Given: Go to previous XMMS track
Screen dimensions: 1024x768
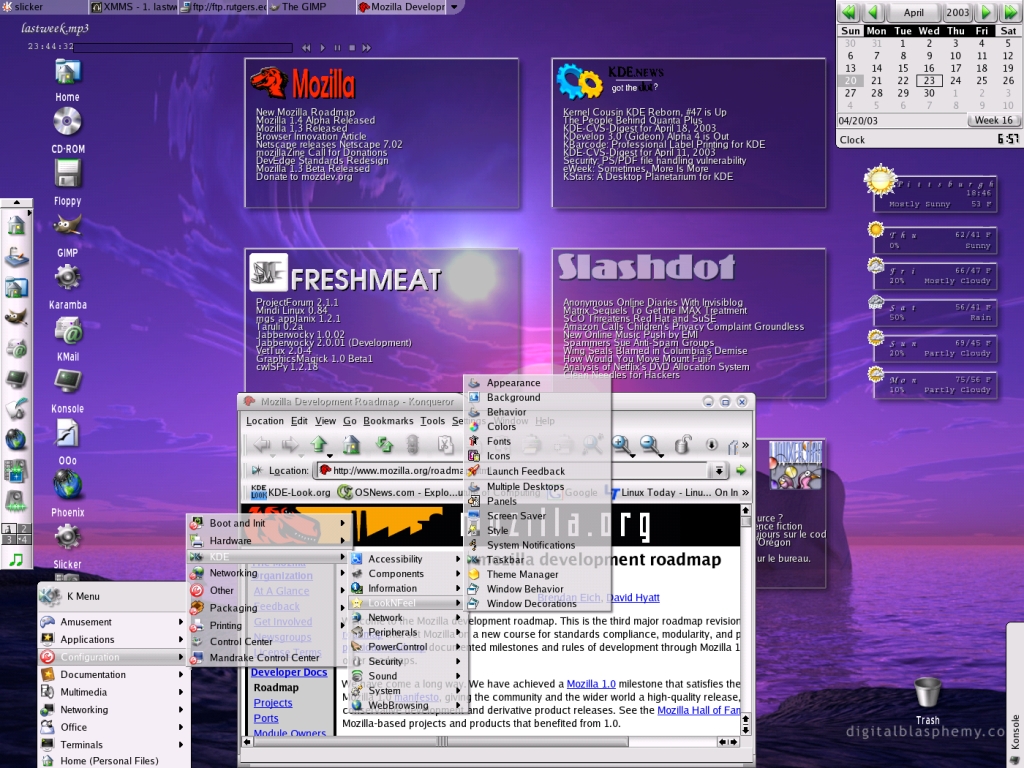Looking at the screenshot, I should click(x=306, y=48).
